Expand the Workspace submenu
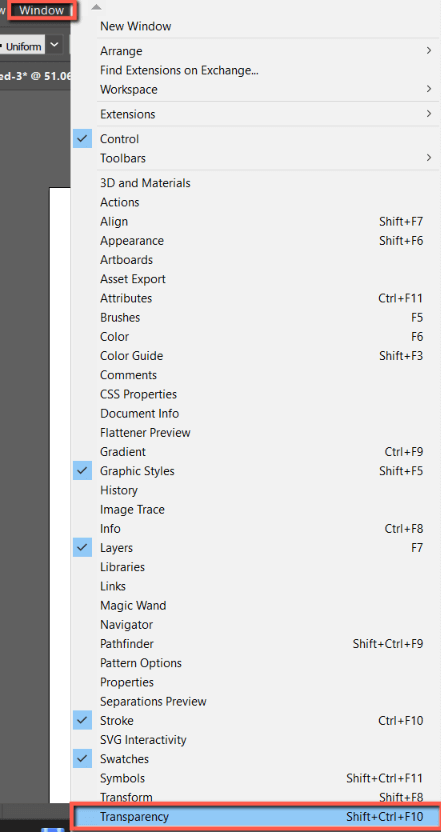Screen dimensions: 441x832 pyautogui.click(x=256, y=89)
